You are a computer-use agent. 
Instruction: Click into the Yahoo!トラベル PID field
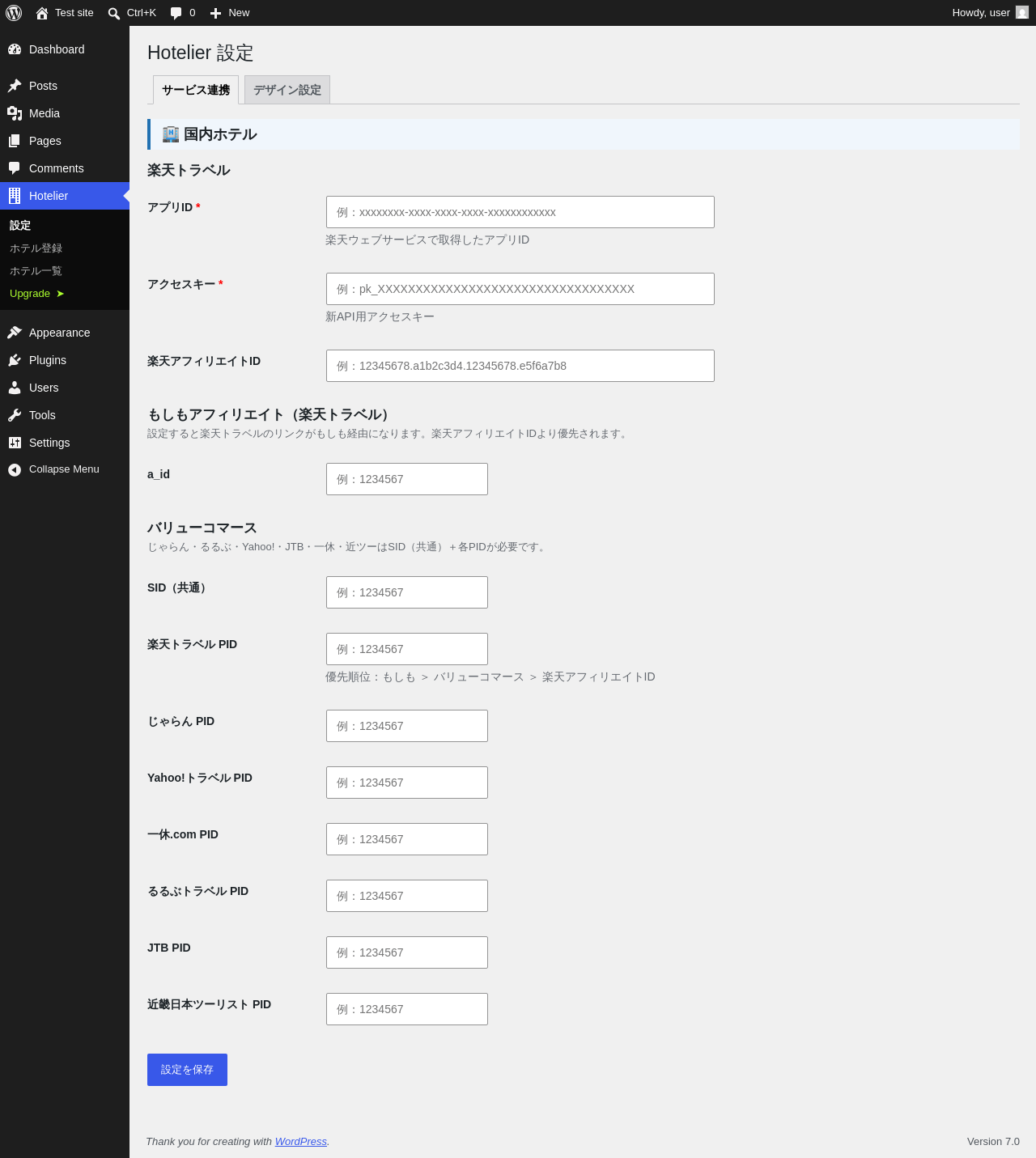pos(407,783)
